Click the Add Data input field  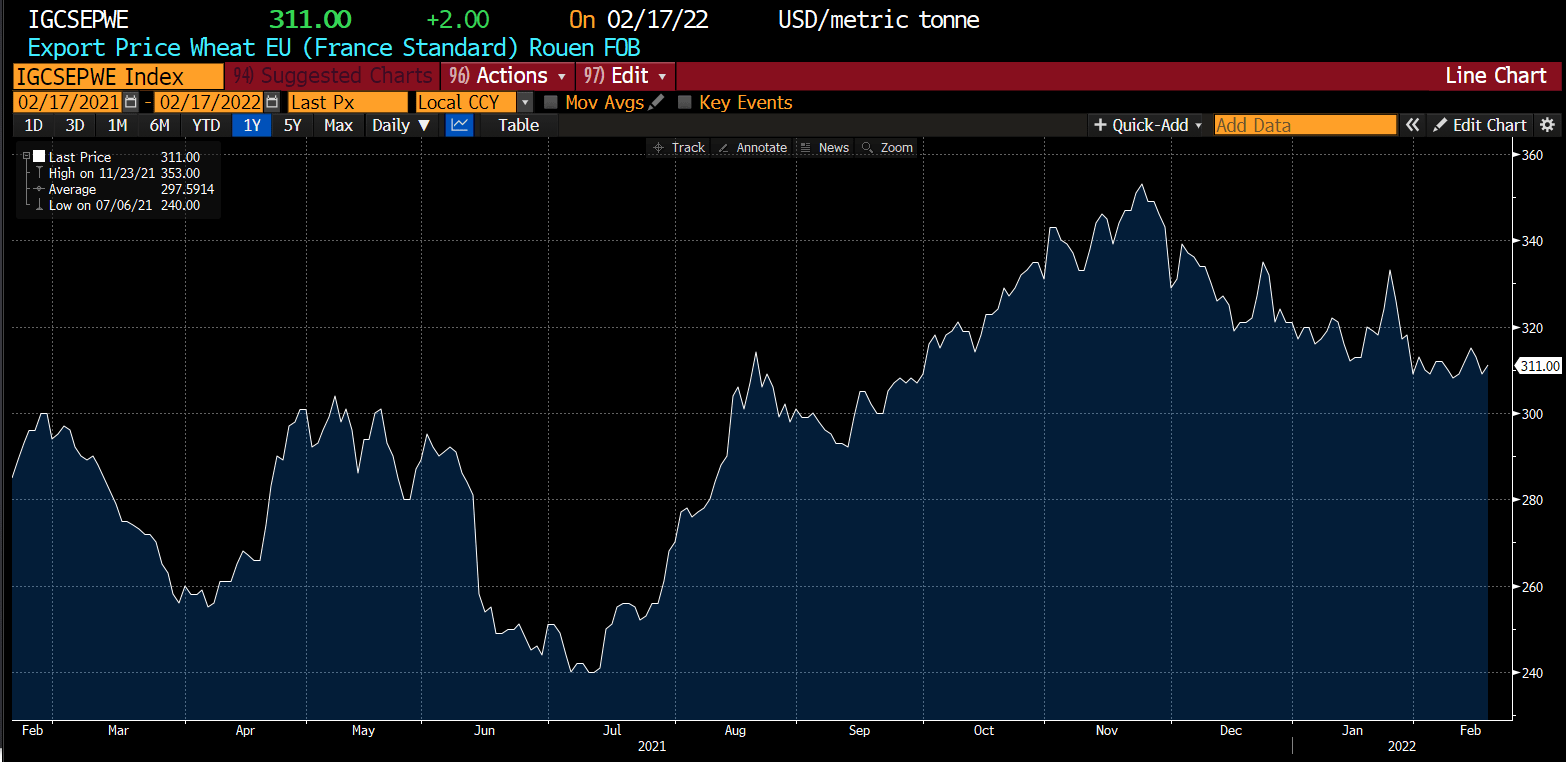1305,125
